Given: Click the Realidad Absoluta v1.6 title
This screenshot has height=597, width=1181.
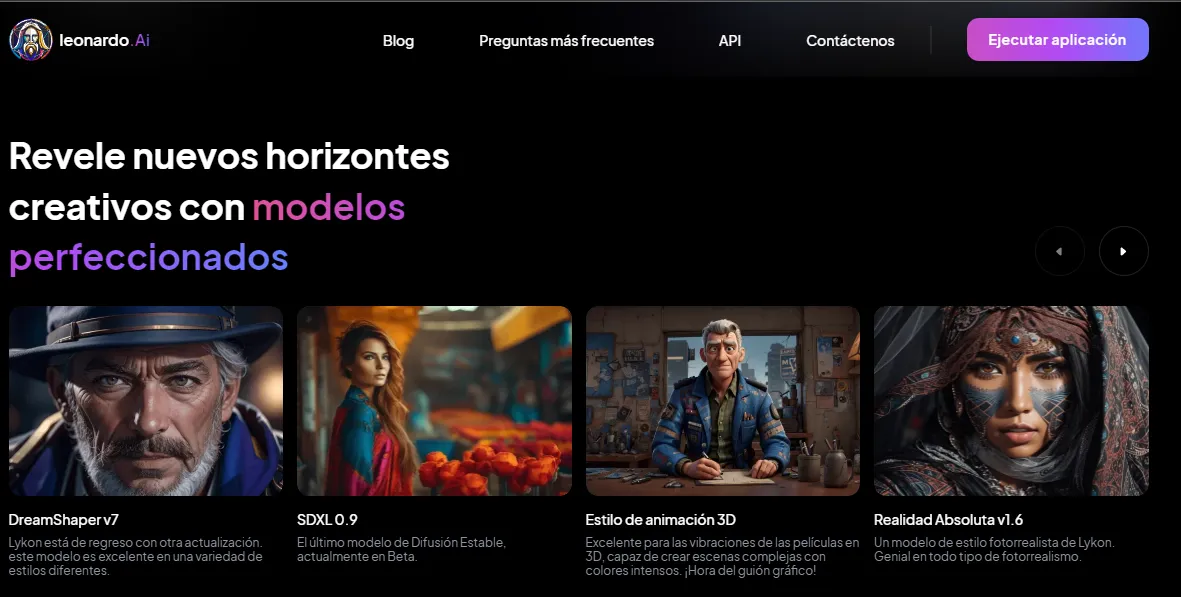Looking at the screenshot, I should (948, 519).
